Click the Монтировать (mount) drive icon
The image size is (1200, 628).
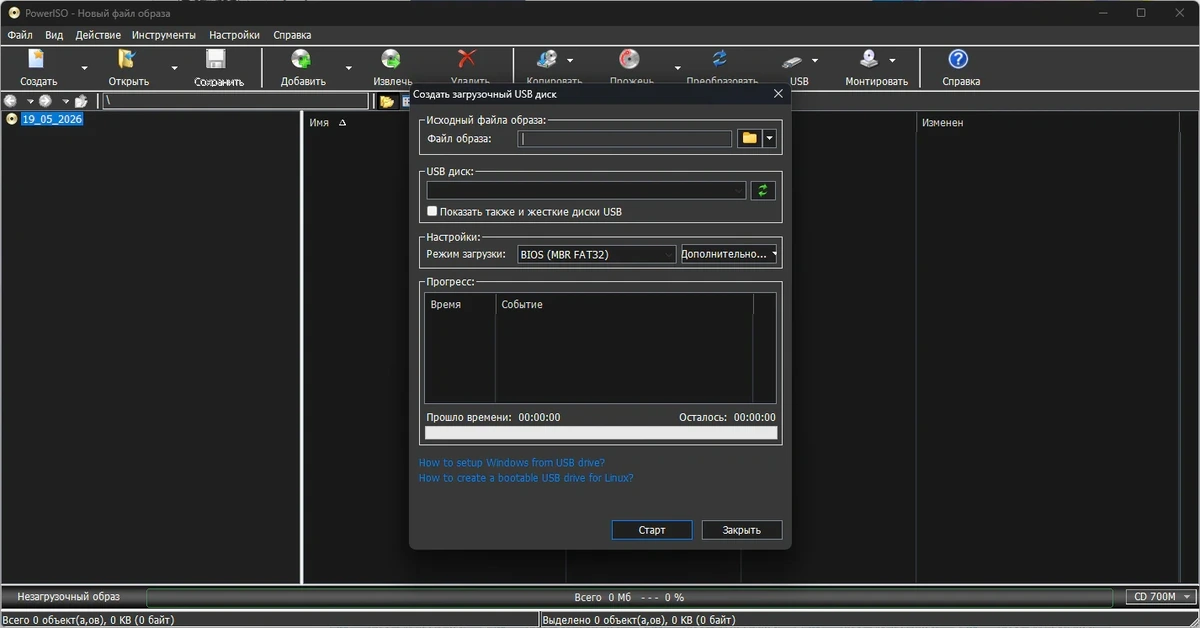coord(869,60)
